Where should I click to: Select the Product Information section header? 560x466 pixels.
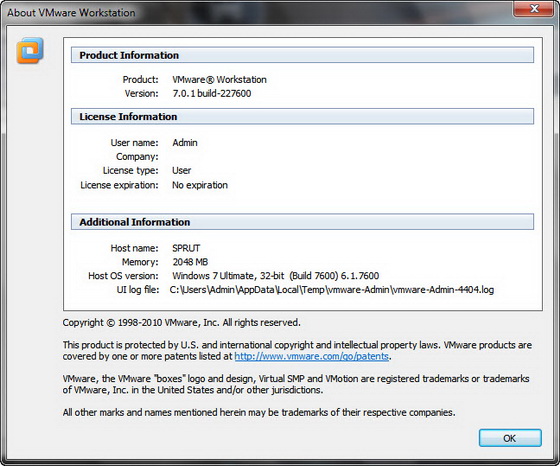point(302,55)
